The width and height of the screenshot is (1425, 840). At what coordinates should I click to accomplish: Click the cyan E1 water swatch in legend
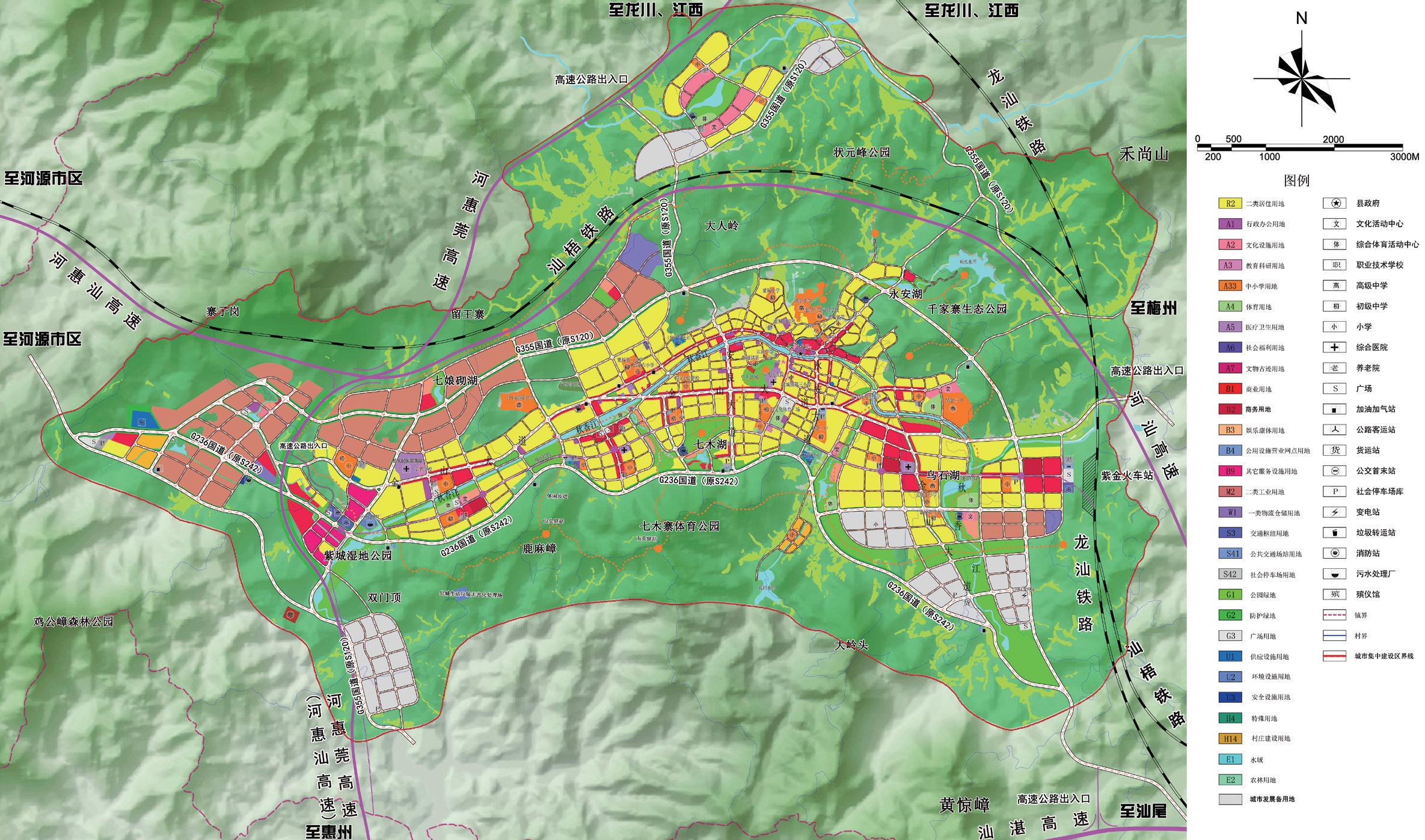(1230, 760)
